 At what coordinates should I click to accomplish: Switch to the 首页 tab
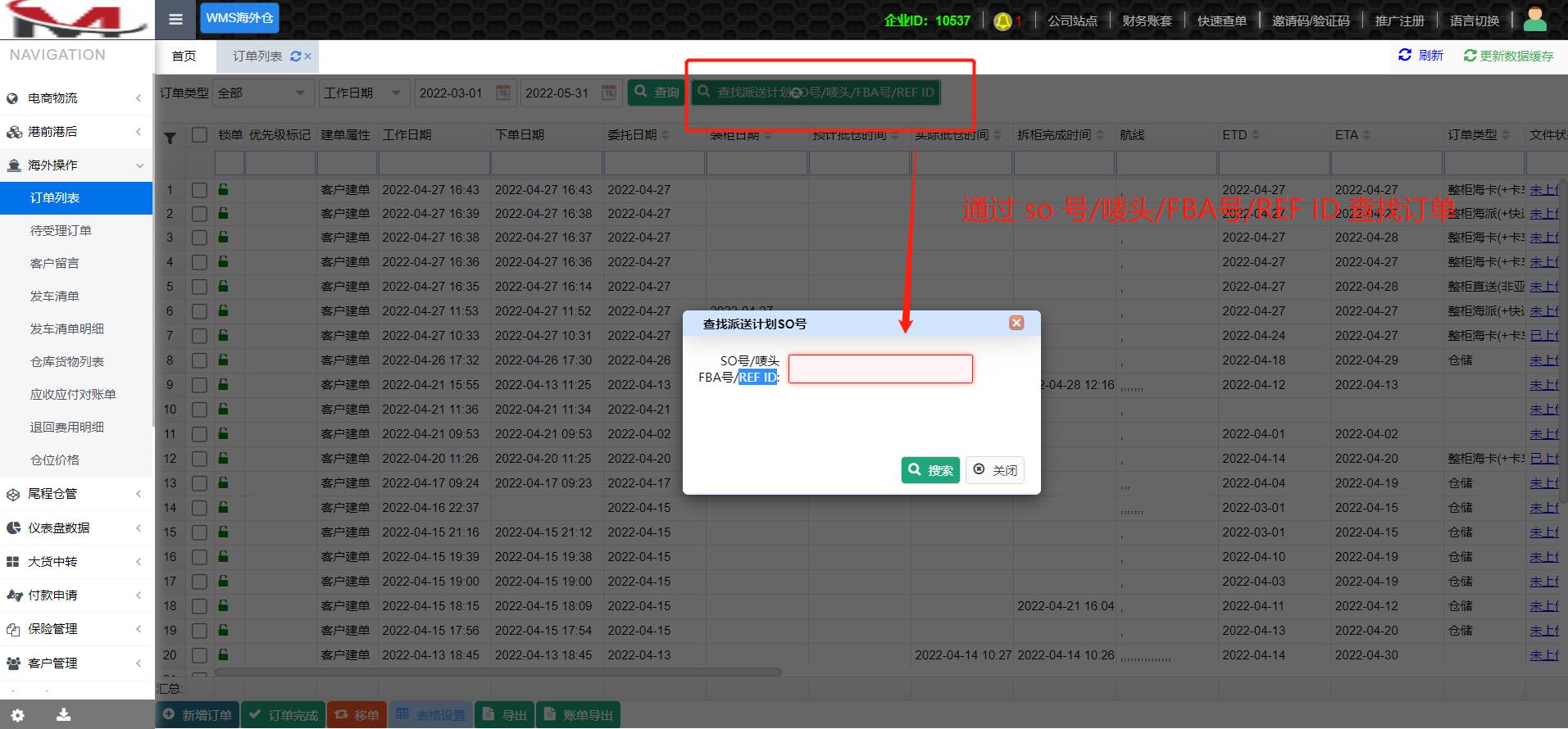tap(184, 57)
